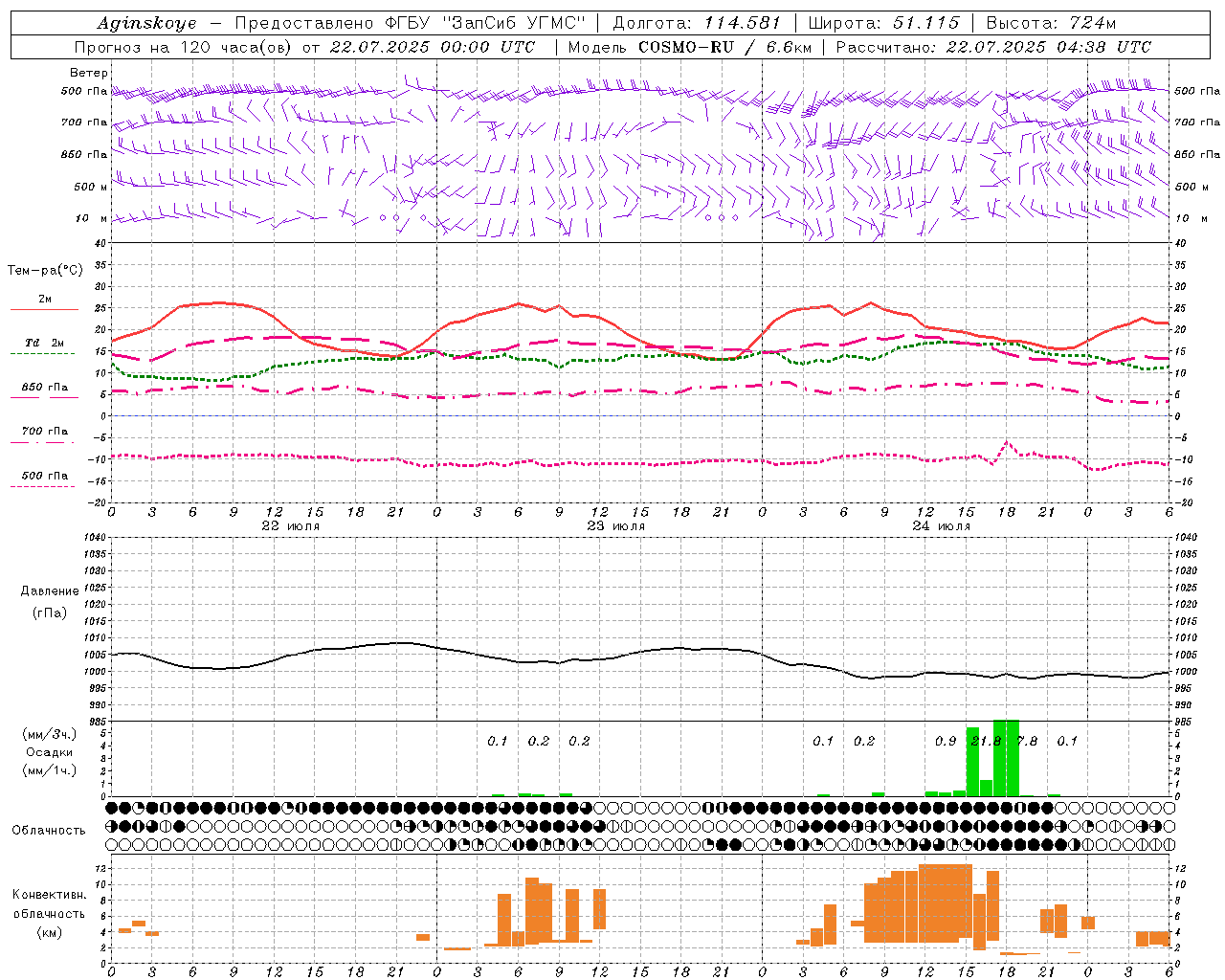Viewport: 1225px width, 980px height.
Task: Click the precipitation amount "21.8"
Action: coord(987,741)
